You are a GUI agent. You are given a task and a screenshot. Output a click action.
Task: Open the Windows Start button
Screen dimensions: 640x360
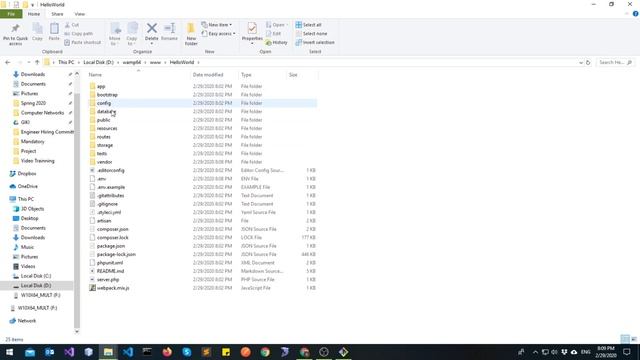tap(9, 352)
